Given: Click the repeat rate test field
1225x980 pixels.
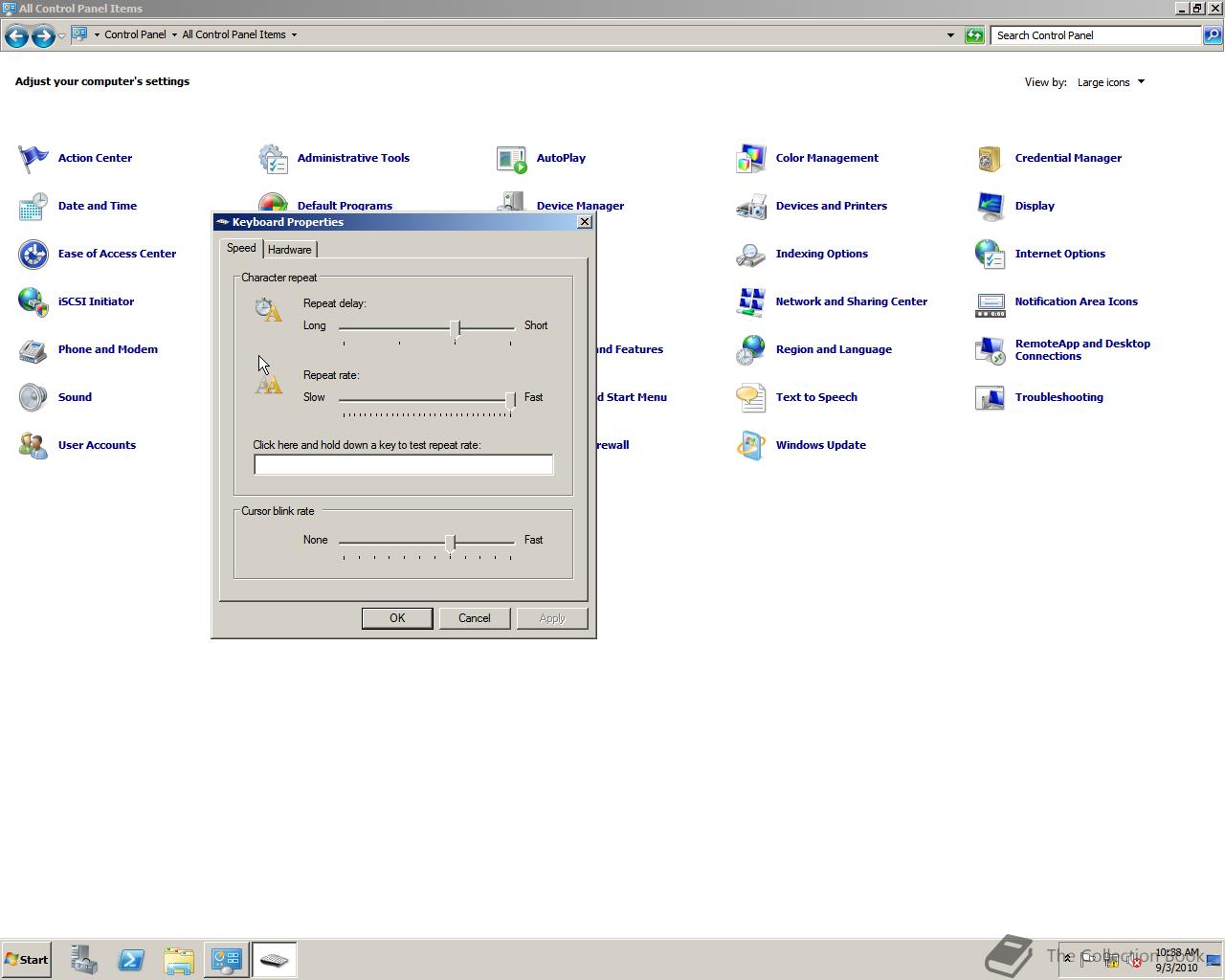Looking at the screenshot, I should click(403, 465).
